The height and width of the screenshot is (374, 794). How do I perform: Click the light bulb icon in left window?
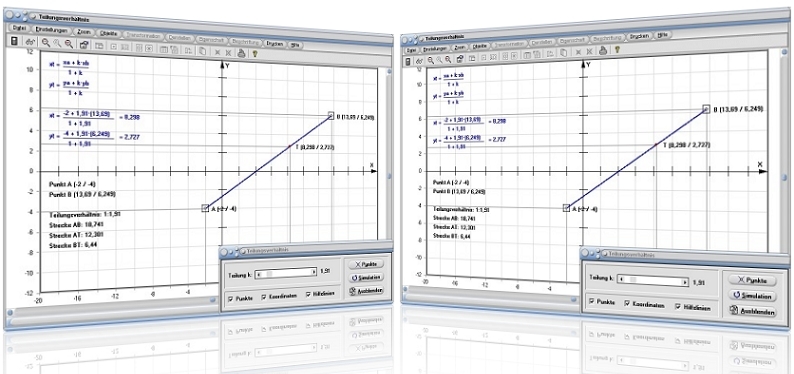click(254, 52)
